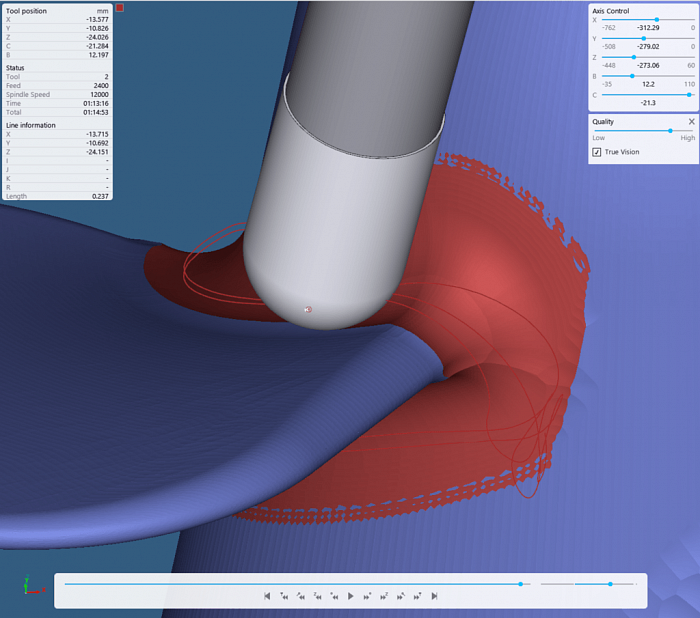This screenshot has height=618, width=700.
Task: Toggle the True Vision checkbox
Action: (596, 152)
